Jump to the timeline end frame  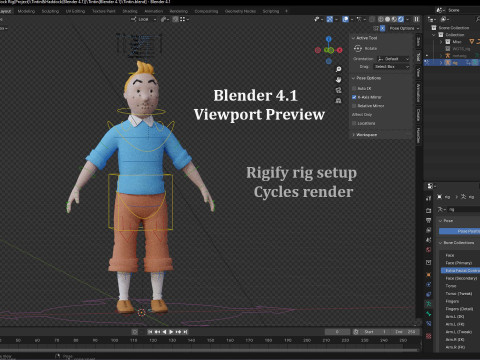pyautogui.click(x=185, y=332)
